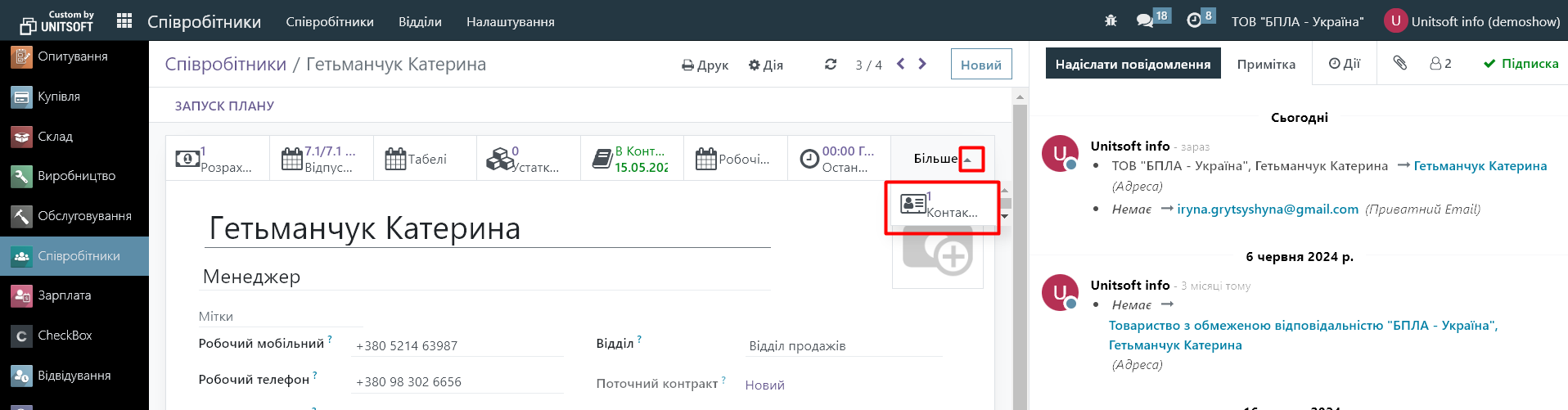Click the Новий button
The width and height of the screenshot is (1568, 410).
(x=981, y=65)
